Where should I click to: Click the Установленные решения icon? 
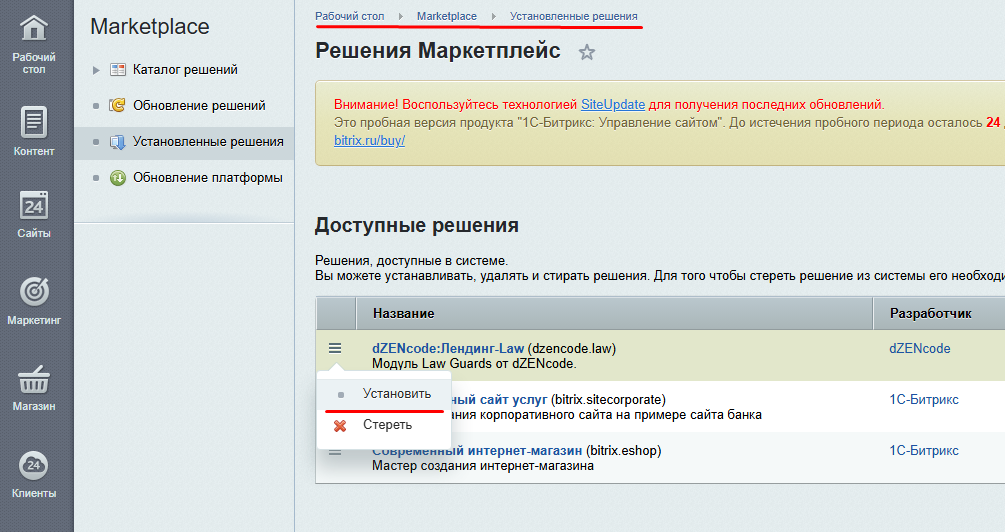(x=118, y=142)
